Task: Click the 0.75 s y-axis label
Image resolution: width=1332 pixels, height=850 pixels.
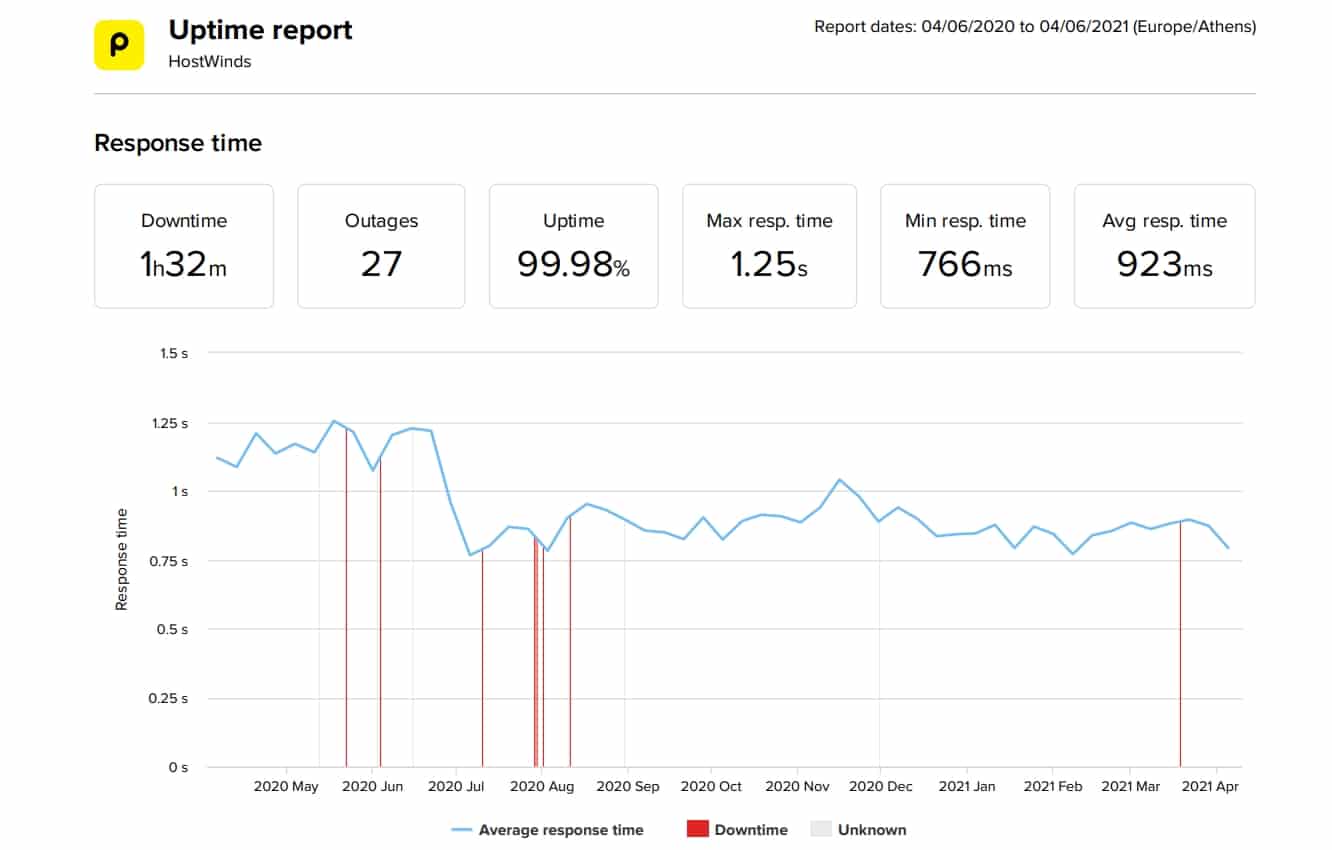Action: pos(170,561)
